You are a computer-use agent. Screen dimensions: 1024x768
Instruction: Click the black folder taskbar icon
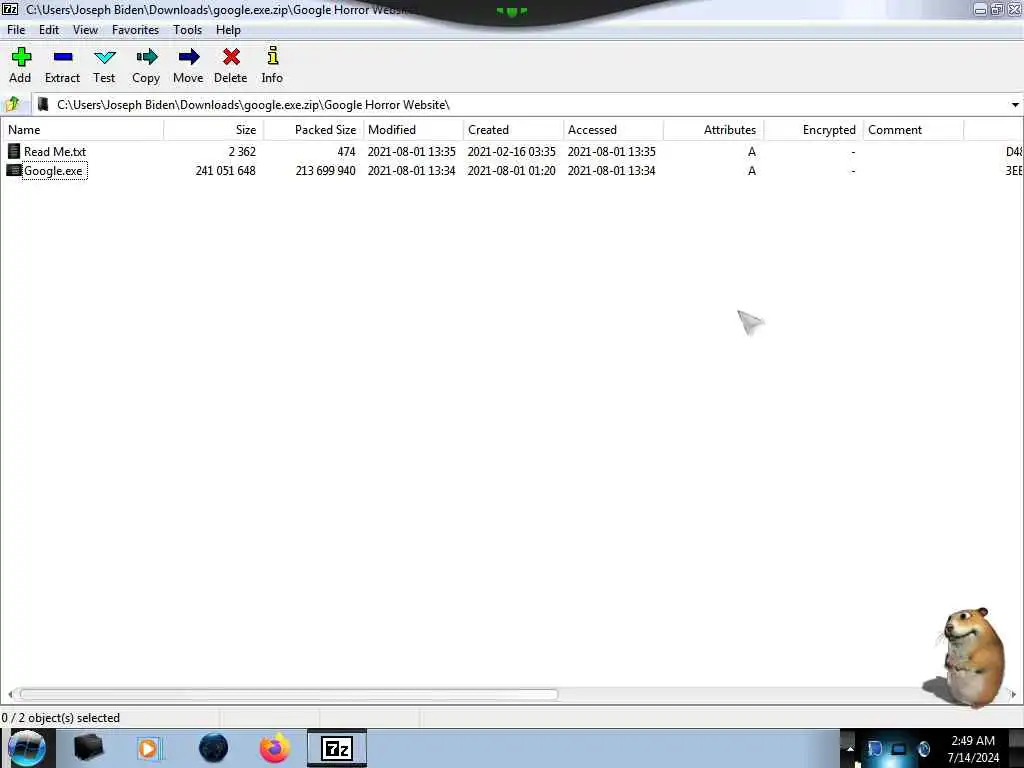tap(89, 748)
